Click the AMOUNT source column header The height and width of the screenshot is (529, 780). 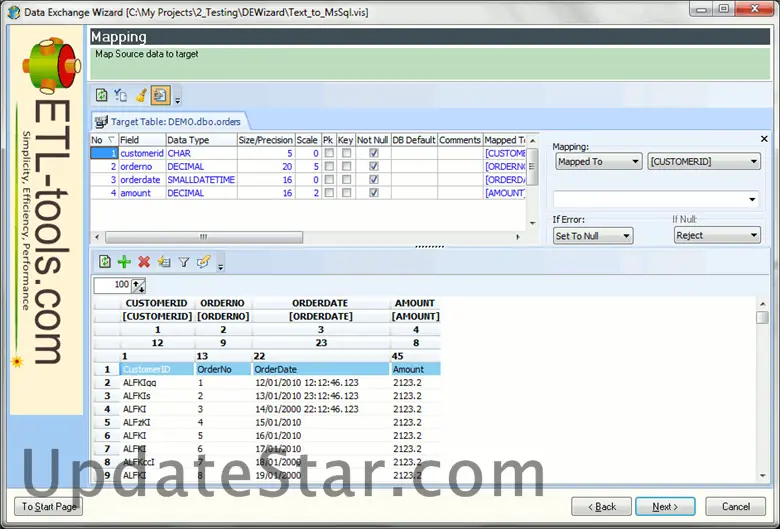tap(415, 303)
